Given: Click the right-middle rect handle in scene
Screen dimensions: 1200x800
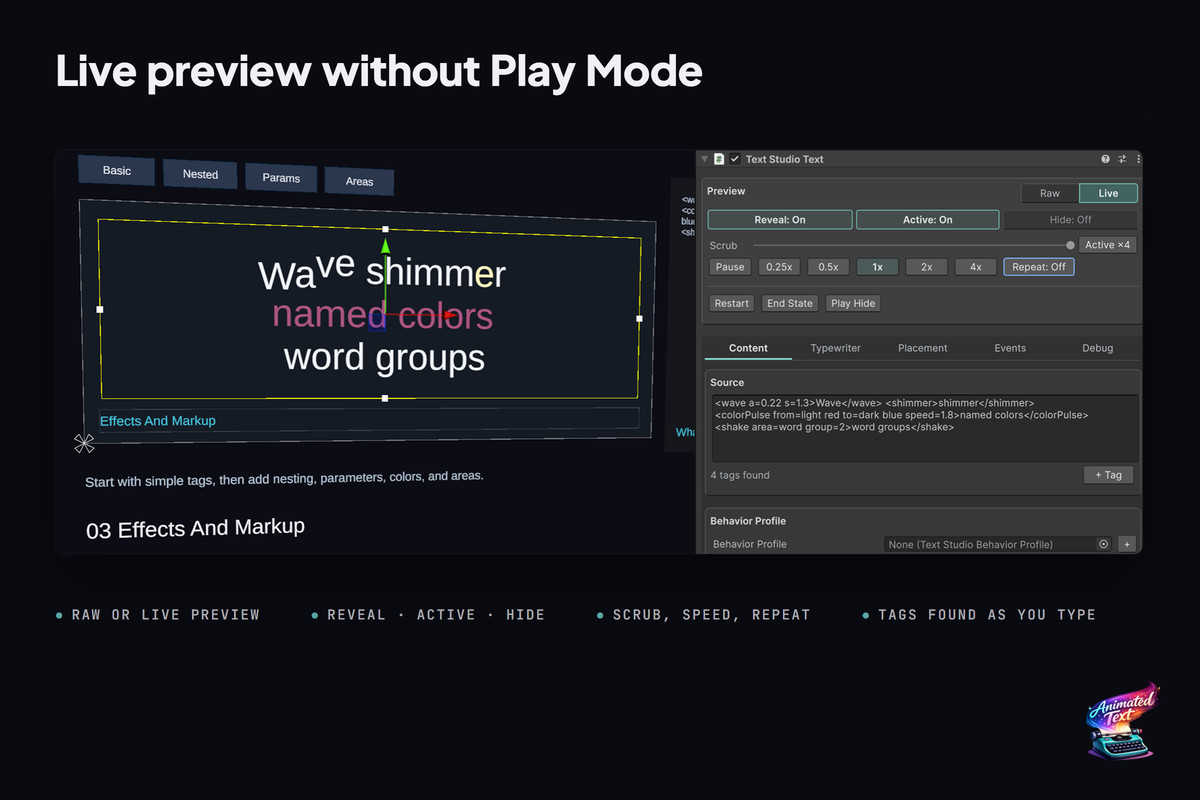Looking at the screenshot, I should (639, 319).
